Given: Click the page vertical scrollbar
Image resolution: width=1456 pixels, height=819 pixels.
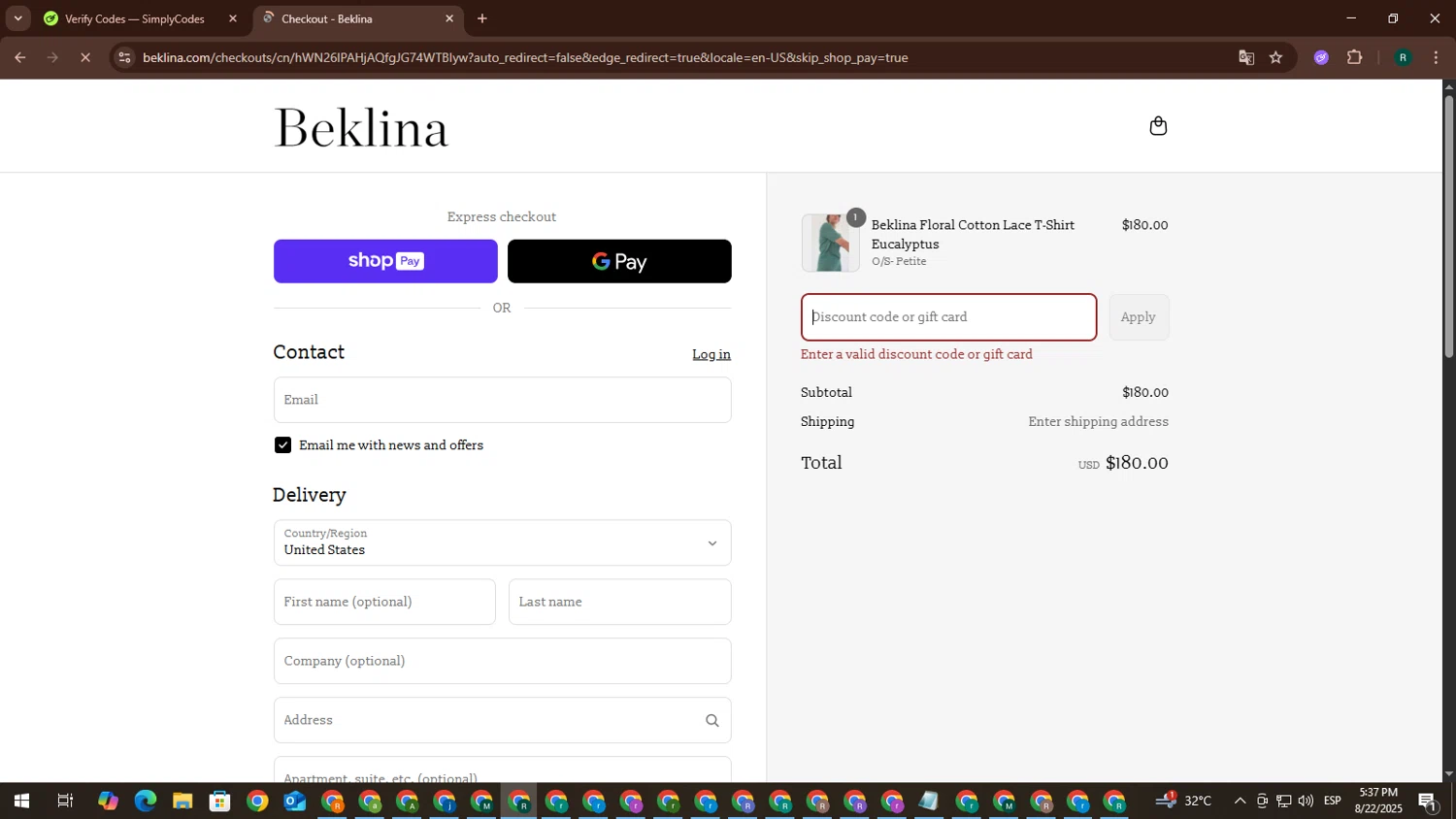Looking at the screenshot, I should pos(1449,228).
